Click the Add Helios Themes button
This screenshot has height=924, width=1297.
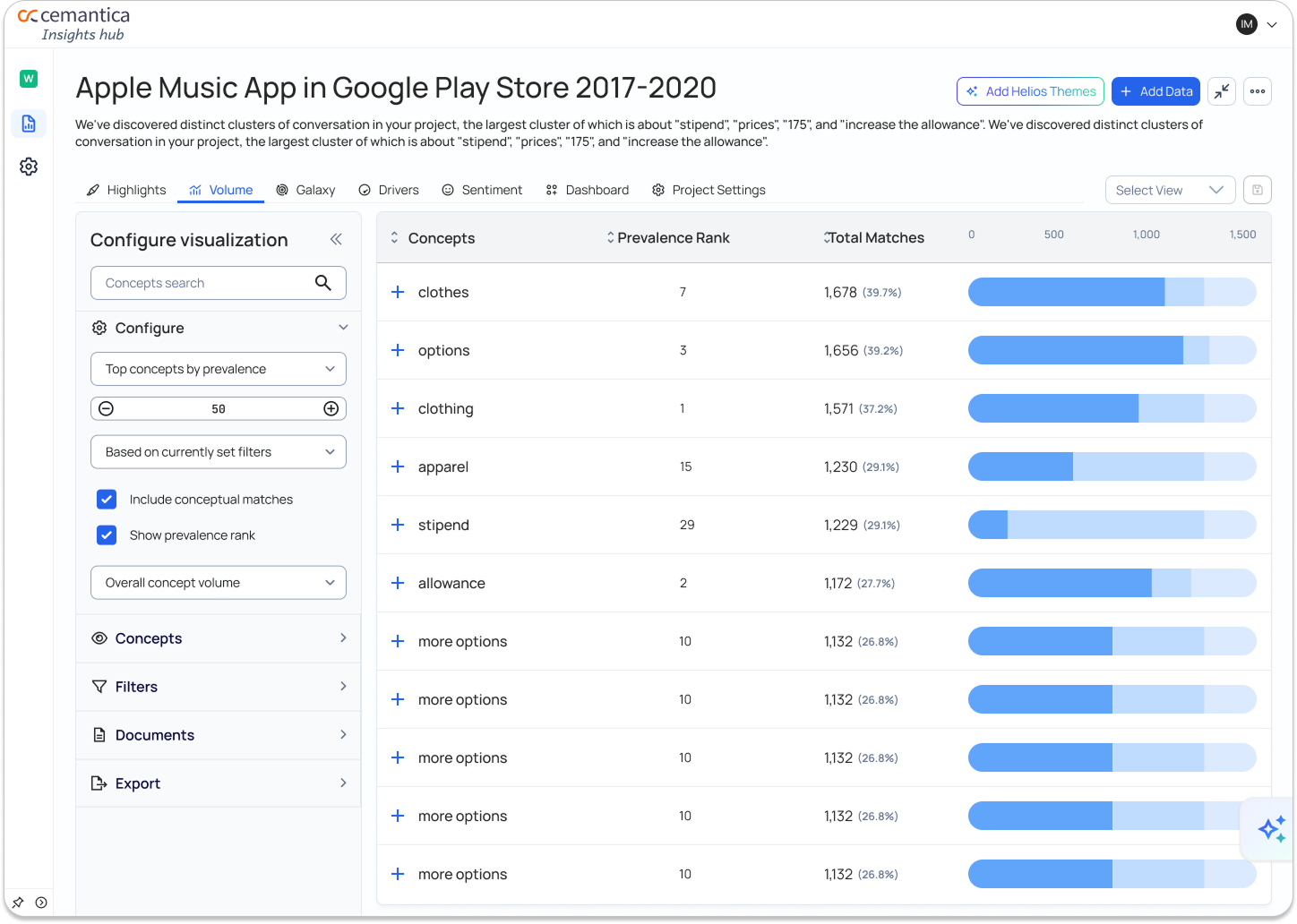[1030, 91]
